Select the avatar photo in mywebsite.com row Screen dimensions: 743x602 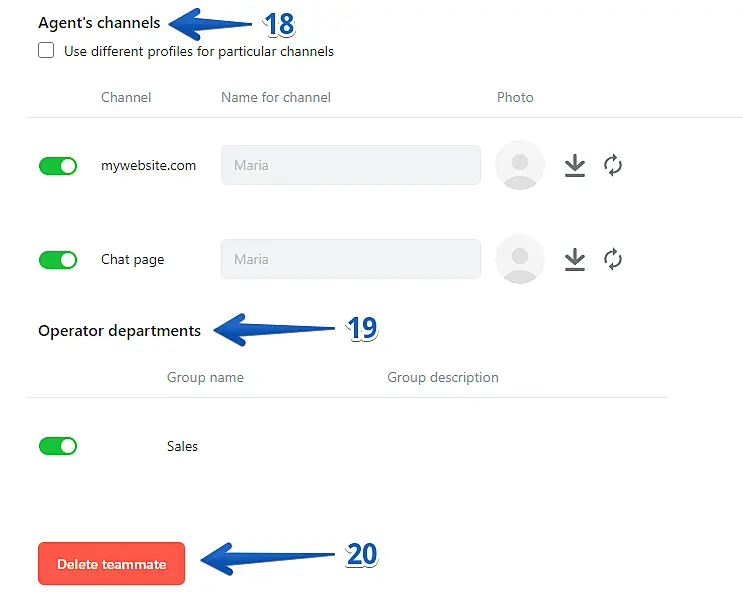(520, 166)
